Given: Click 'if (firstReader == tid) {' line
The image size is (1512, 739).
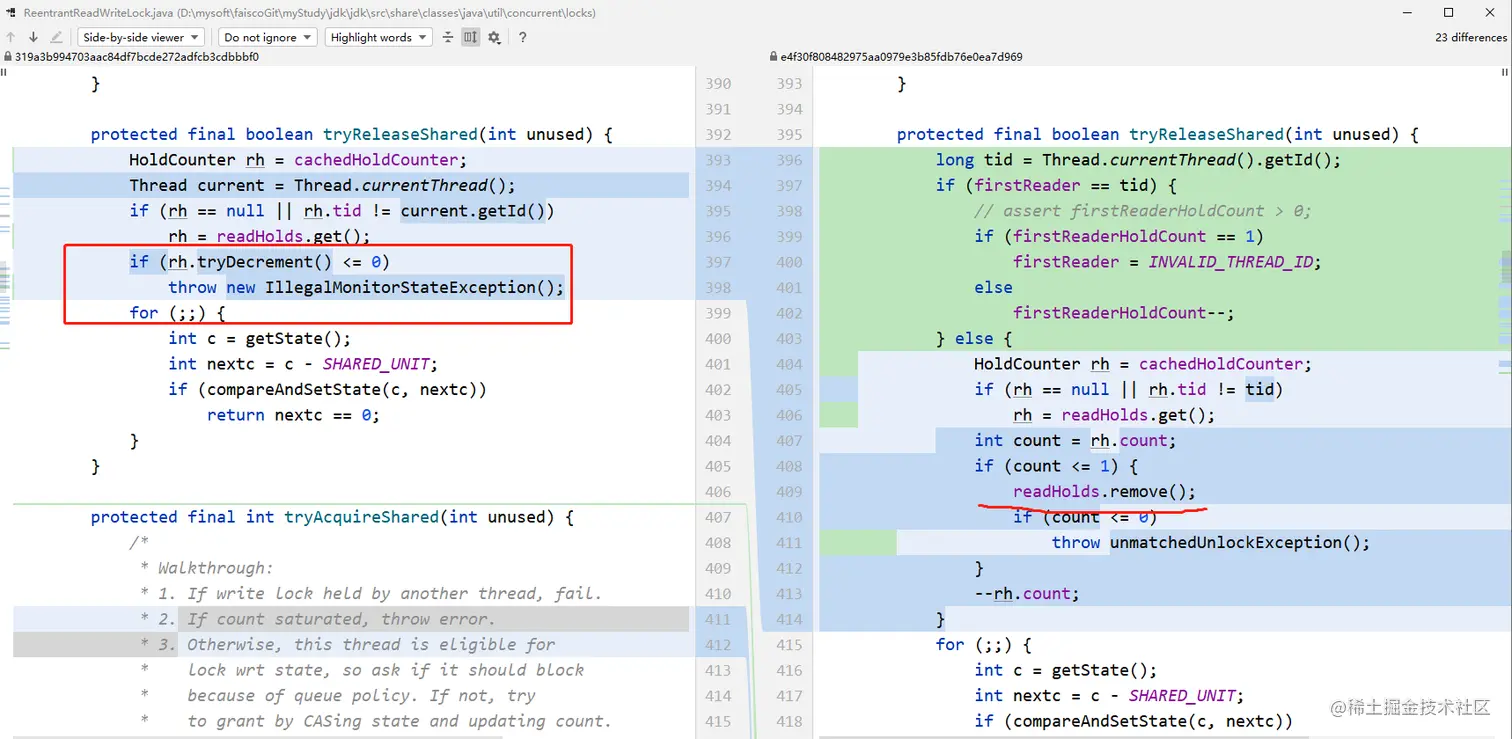Looking at the screenshot, I should (1056, 185).
